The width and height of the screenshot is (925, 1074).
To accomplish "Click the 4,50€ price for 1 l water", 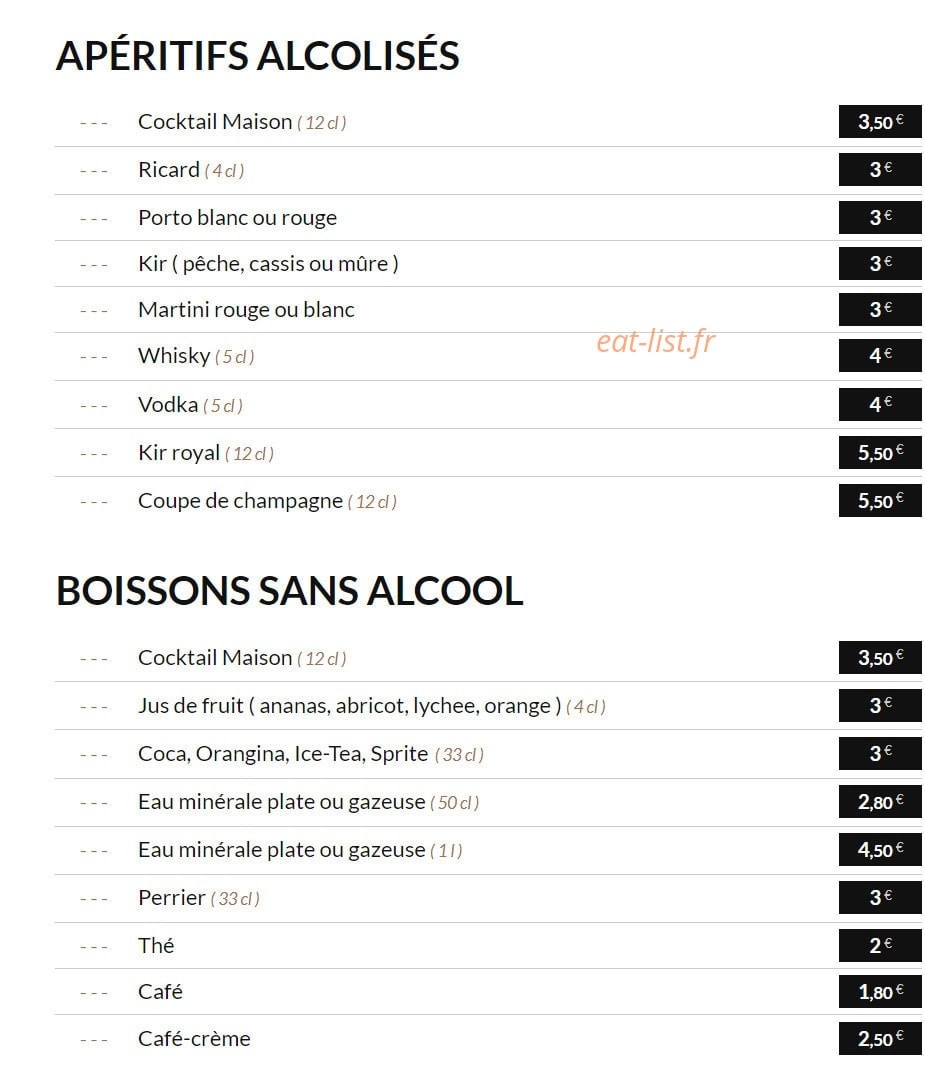I will click(880, 849).
